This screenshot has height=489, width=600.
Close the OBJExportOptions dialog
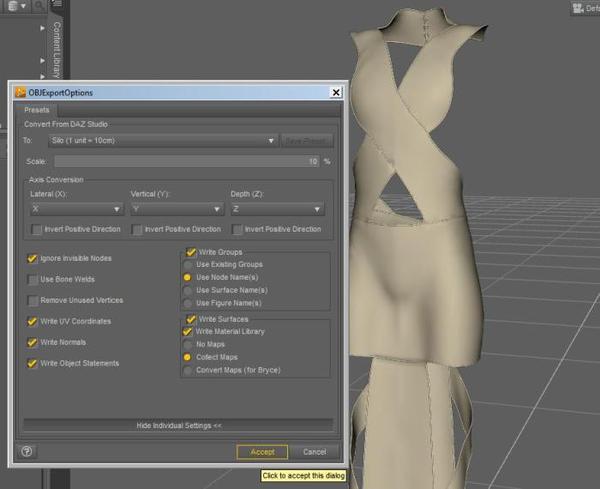[x=336, y=92]
